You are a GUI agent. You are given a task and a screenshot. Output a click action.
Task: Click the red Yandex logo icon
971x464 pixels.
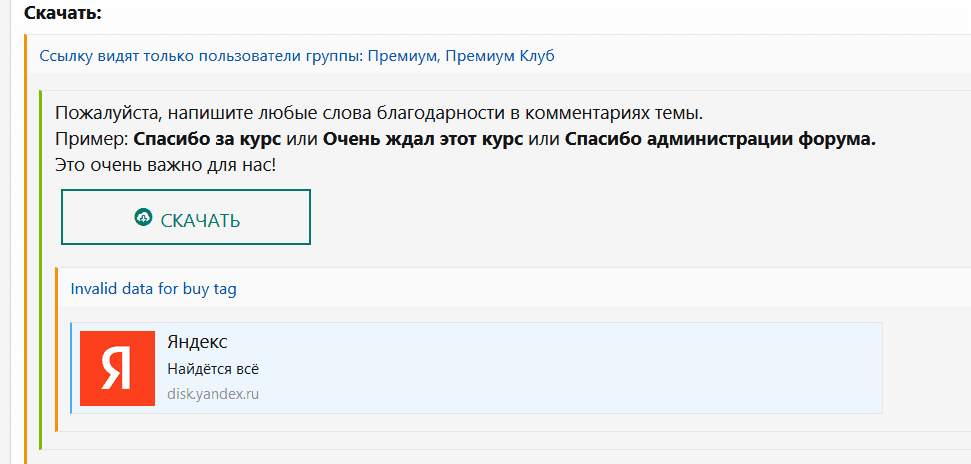[117, 368]
